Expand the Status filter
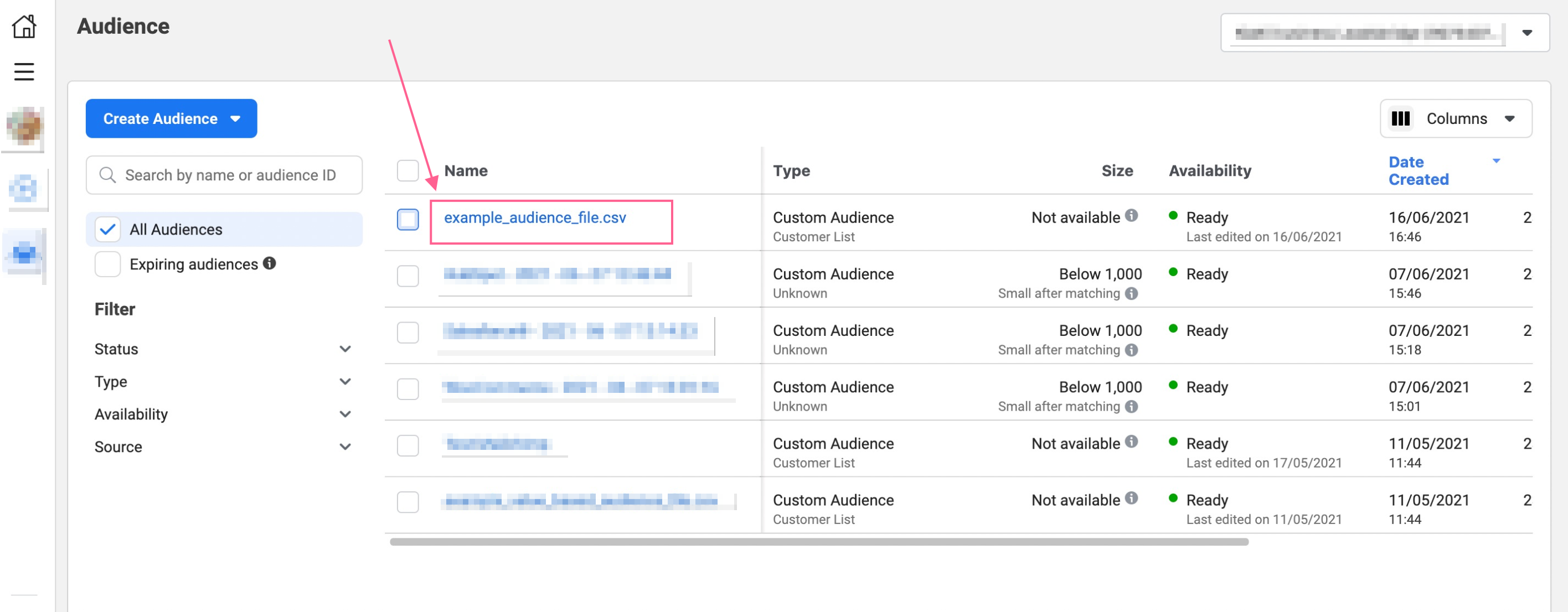The width and height of the screenshot is (1568, 612). coord(344,349)
